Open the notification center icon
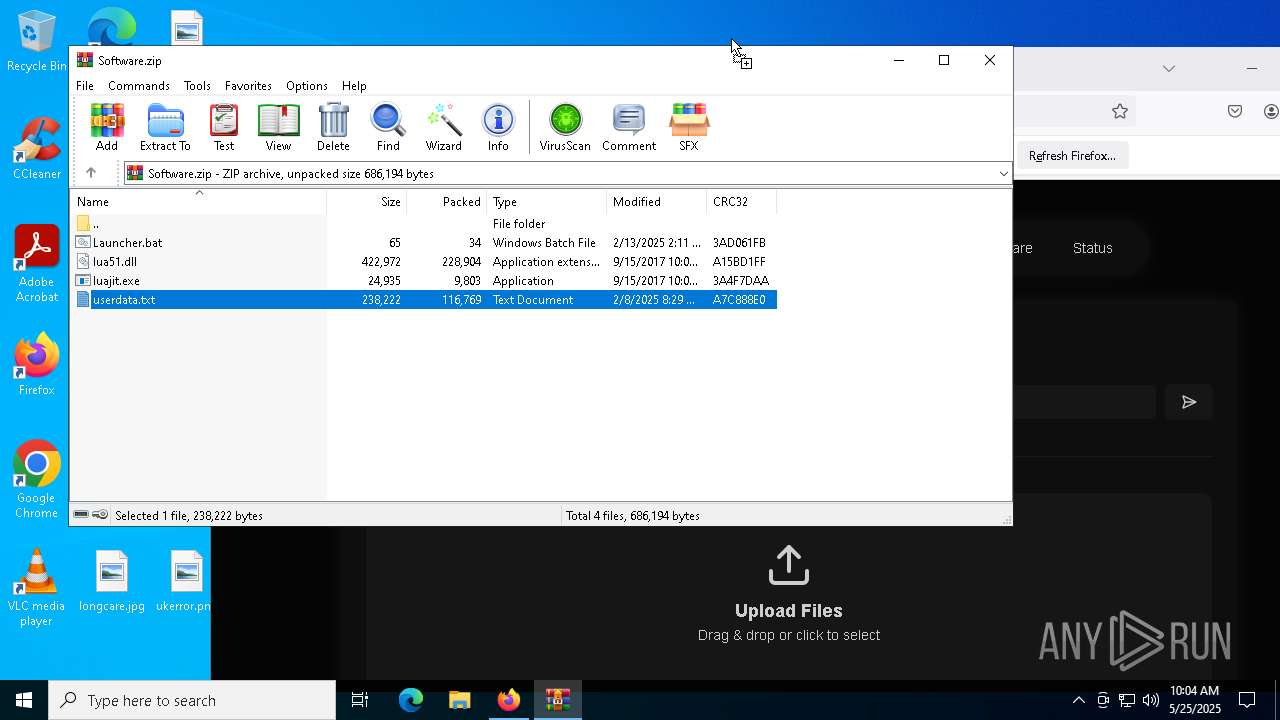Viewport: 1280px width, 720px height. [x=1247, y=700]
